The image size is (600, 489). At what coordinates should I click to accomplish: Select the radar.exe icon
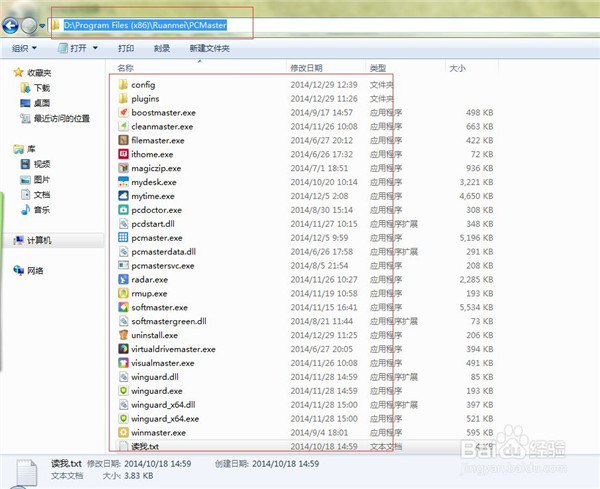[123, 280]
